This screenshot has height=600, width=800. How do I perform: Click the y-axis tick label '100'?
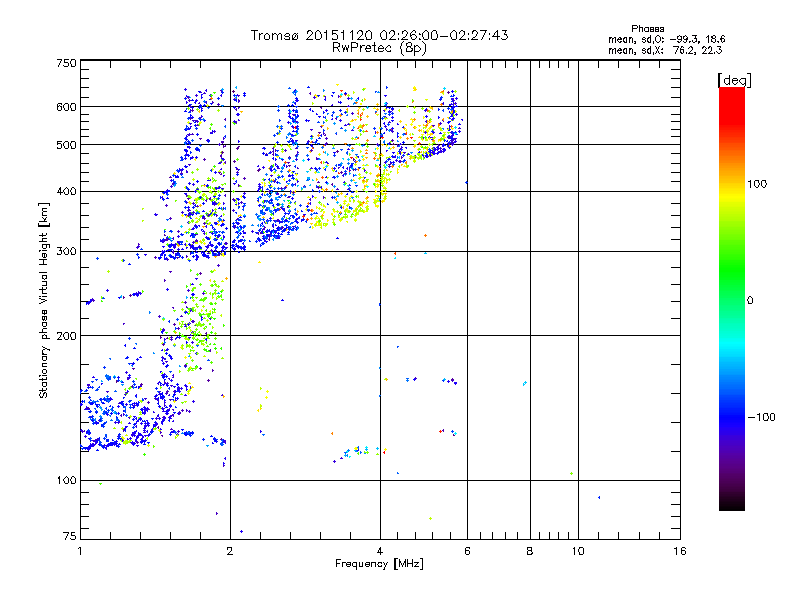[66, 481]
